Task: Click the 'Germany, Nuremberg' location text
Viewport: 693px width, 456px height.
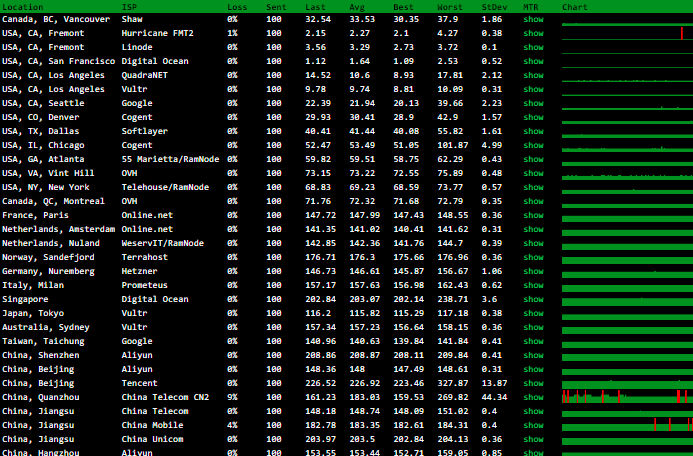Action: coord(48,271)
